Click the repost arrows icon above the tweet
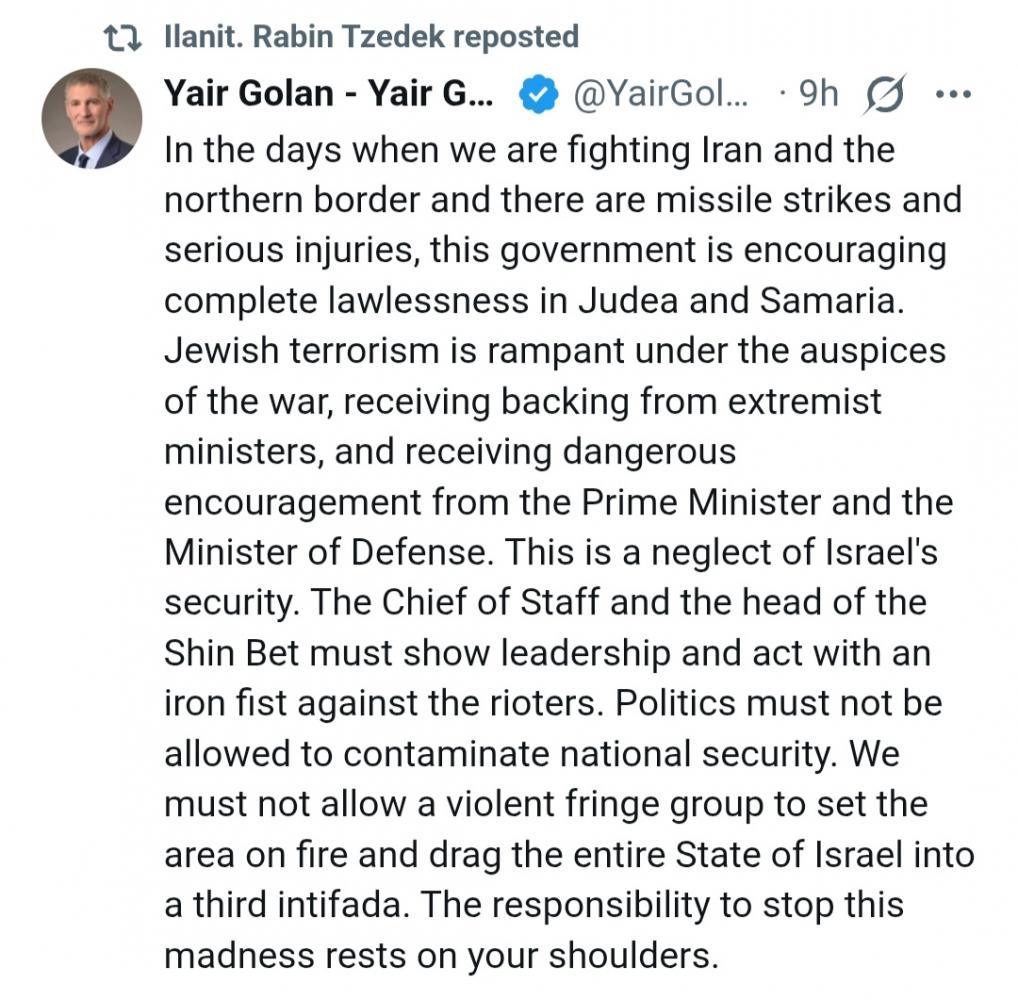Viewport: 1018px width, 1000px height. tap(123, 38)
